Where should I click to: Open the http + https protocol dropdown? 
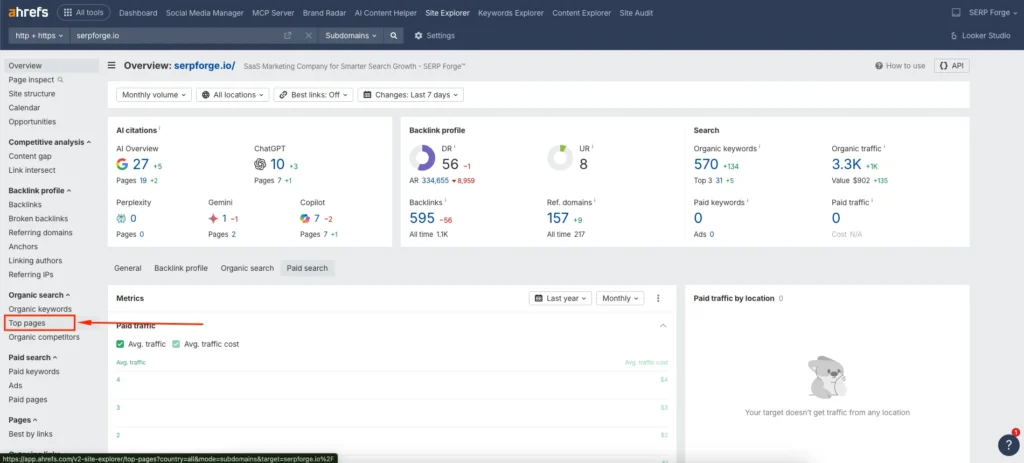[x=39, y=36]
